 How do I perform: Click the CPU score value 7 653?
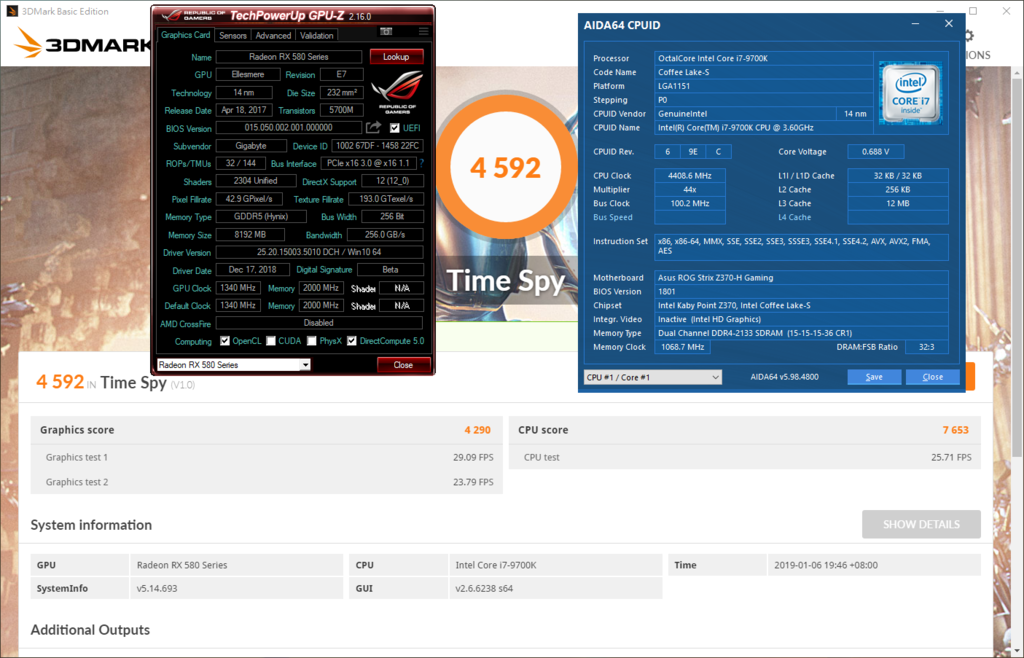pyautogui.click(x=955, y=430)
